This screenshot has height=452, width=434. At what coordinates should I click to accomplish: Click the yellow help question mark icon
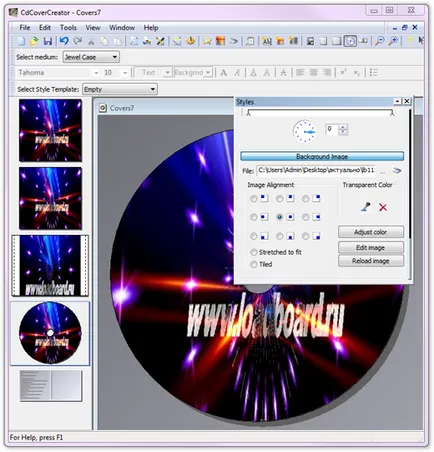click(x=410, y=41)
